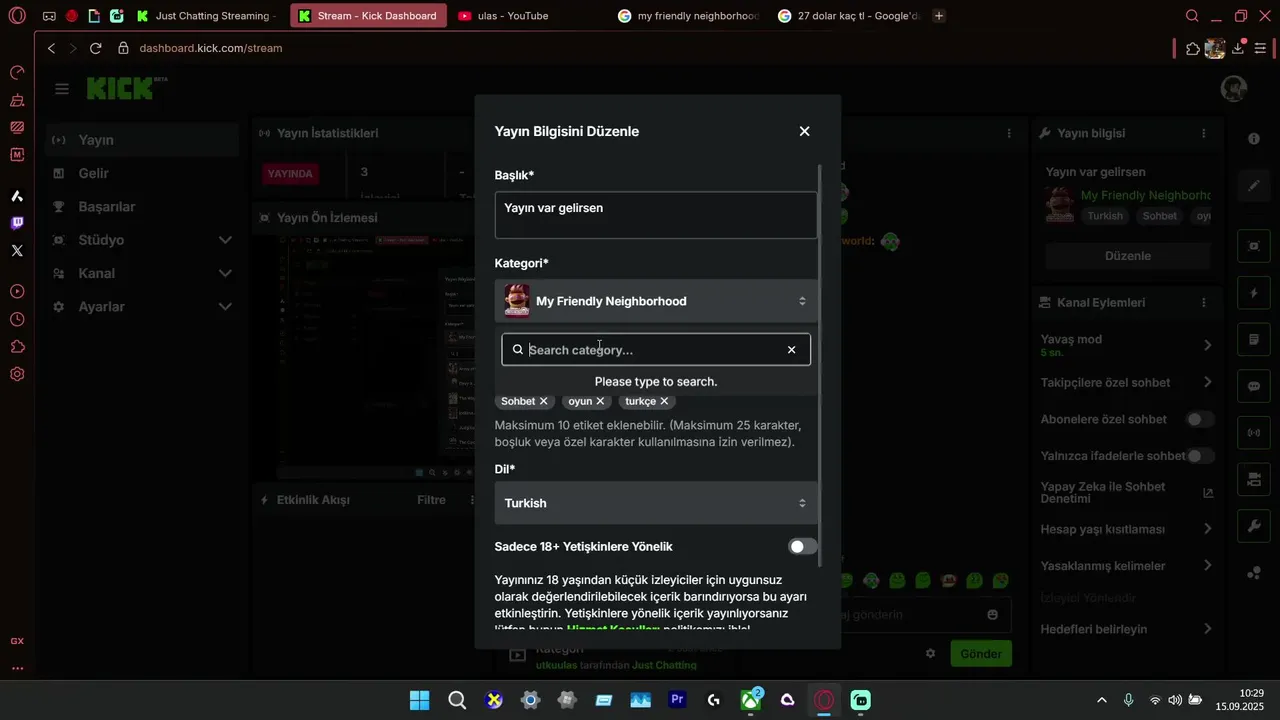Open the Kategori dropdown My Friendly Neighborhood

coord(656,301)
